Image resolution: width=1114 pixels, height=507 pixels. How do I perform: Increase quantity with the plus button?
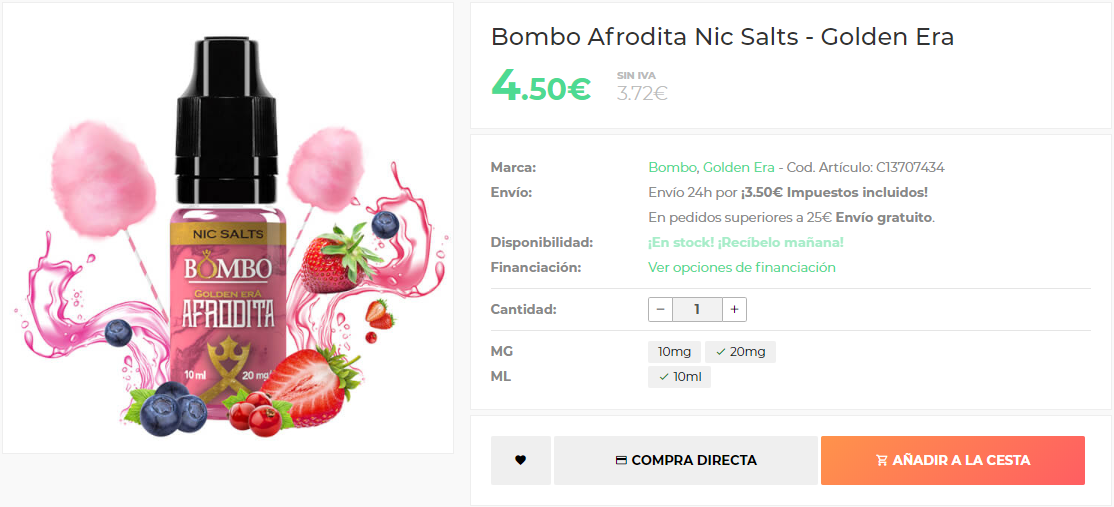coord(734,310)
